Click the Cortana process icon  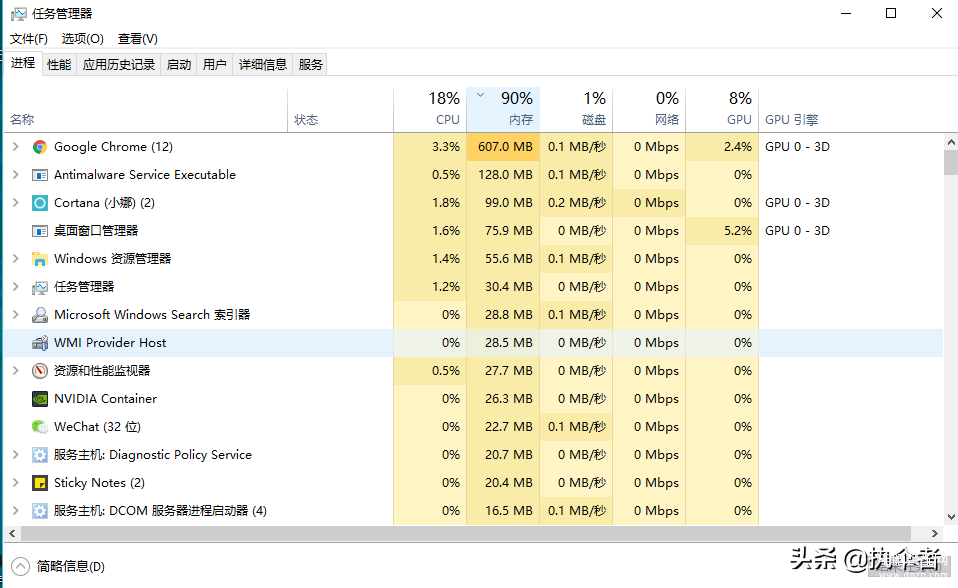[40, 203]
